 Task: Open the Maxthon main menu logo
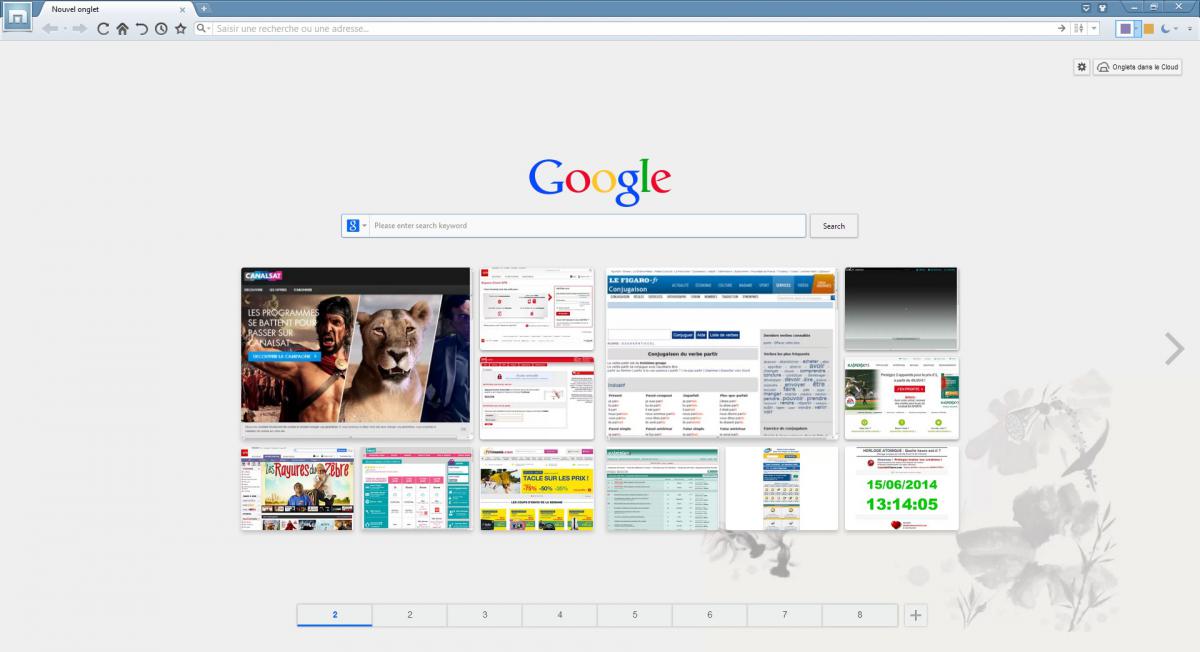[x=17, y=17]
